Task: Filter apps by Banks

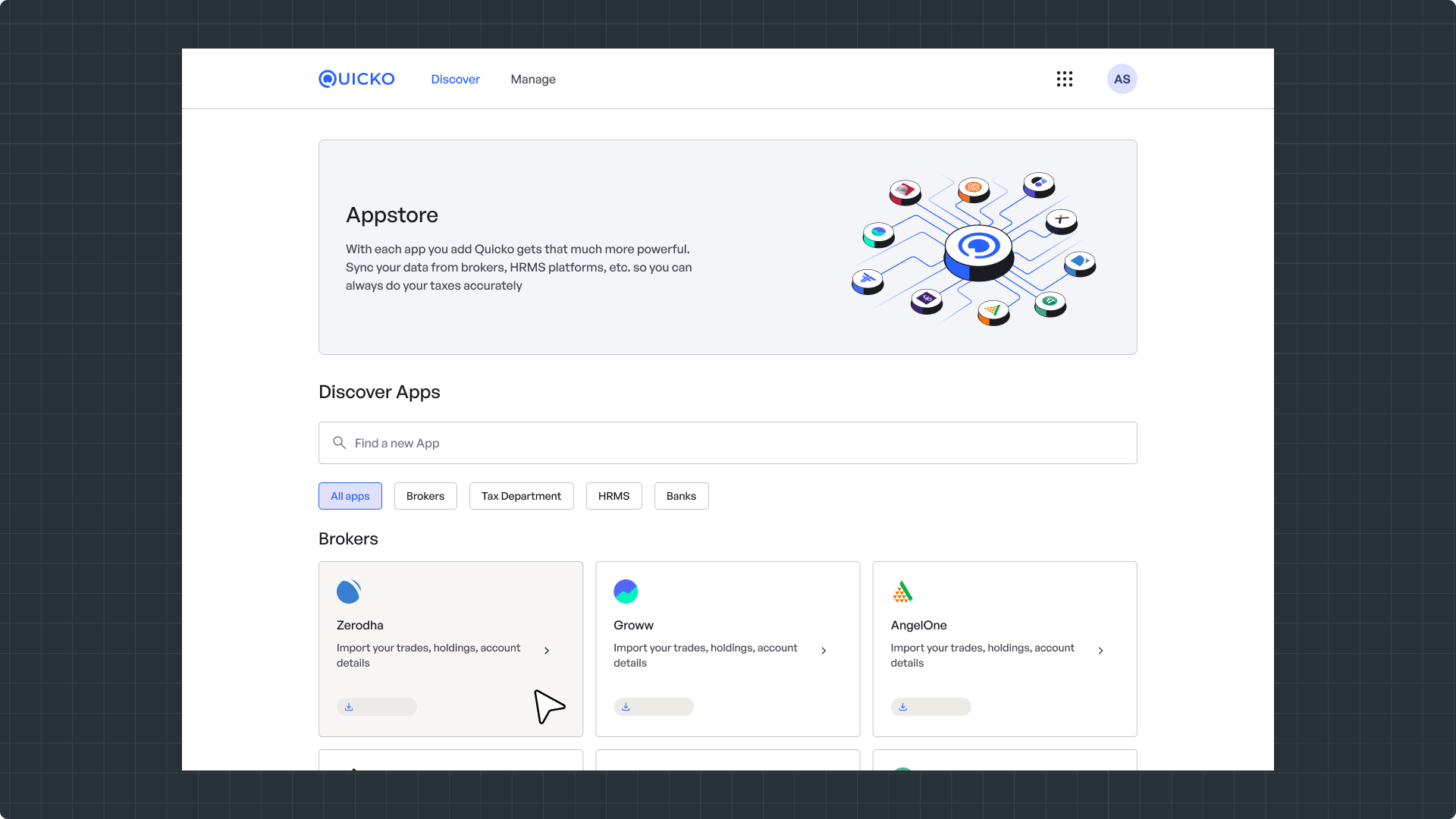Action: [x=682, y=496]
